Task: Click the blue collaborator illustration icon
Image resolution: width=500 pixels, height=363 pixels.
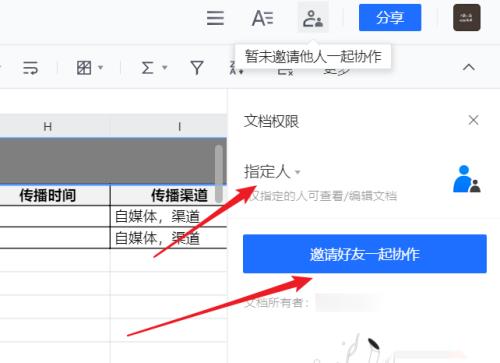Action: pos(467,179)
